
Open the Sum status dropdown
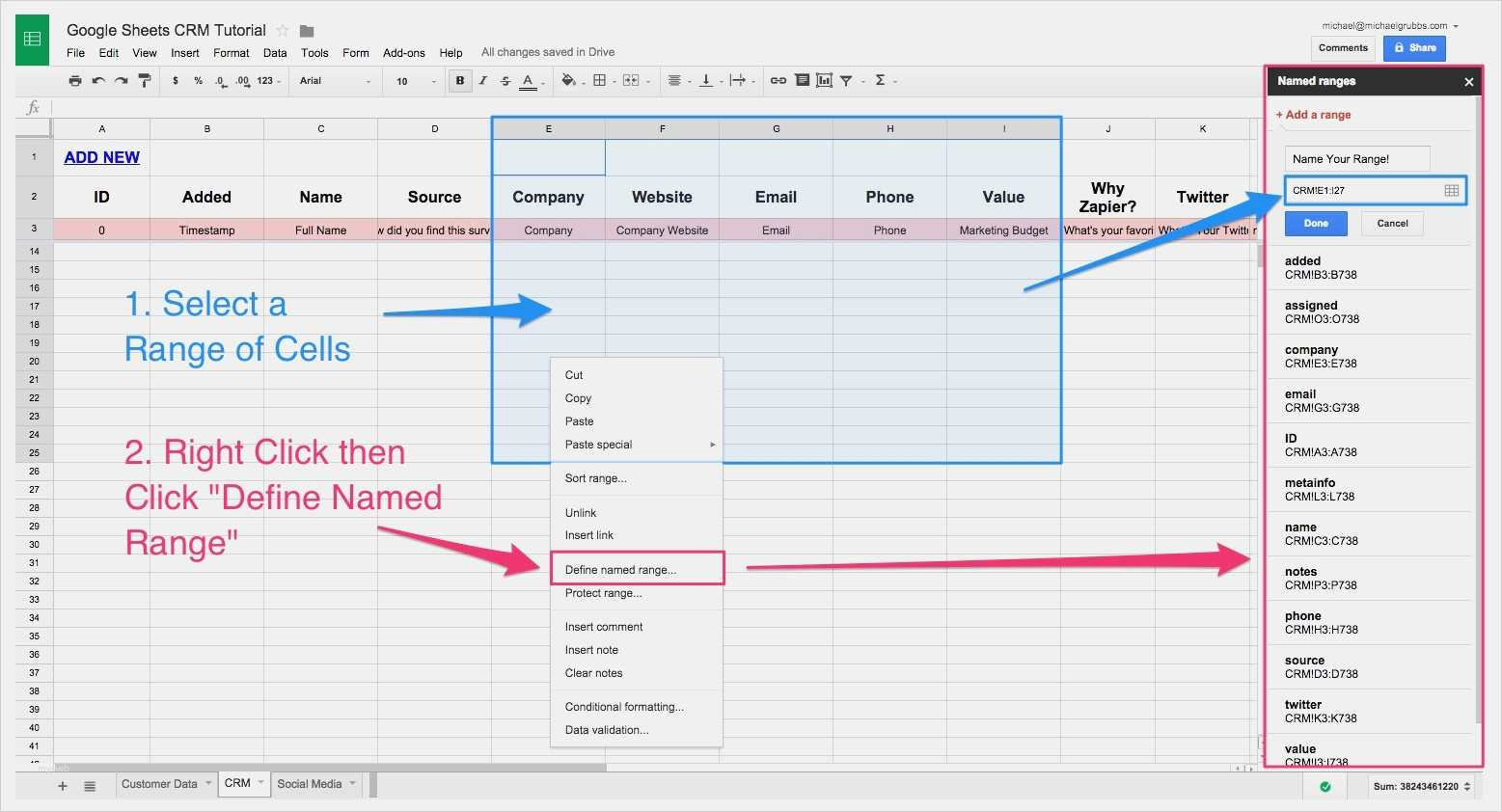pyautogui.click(x=1421, y=787)
